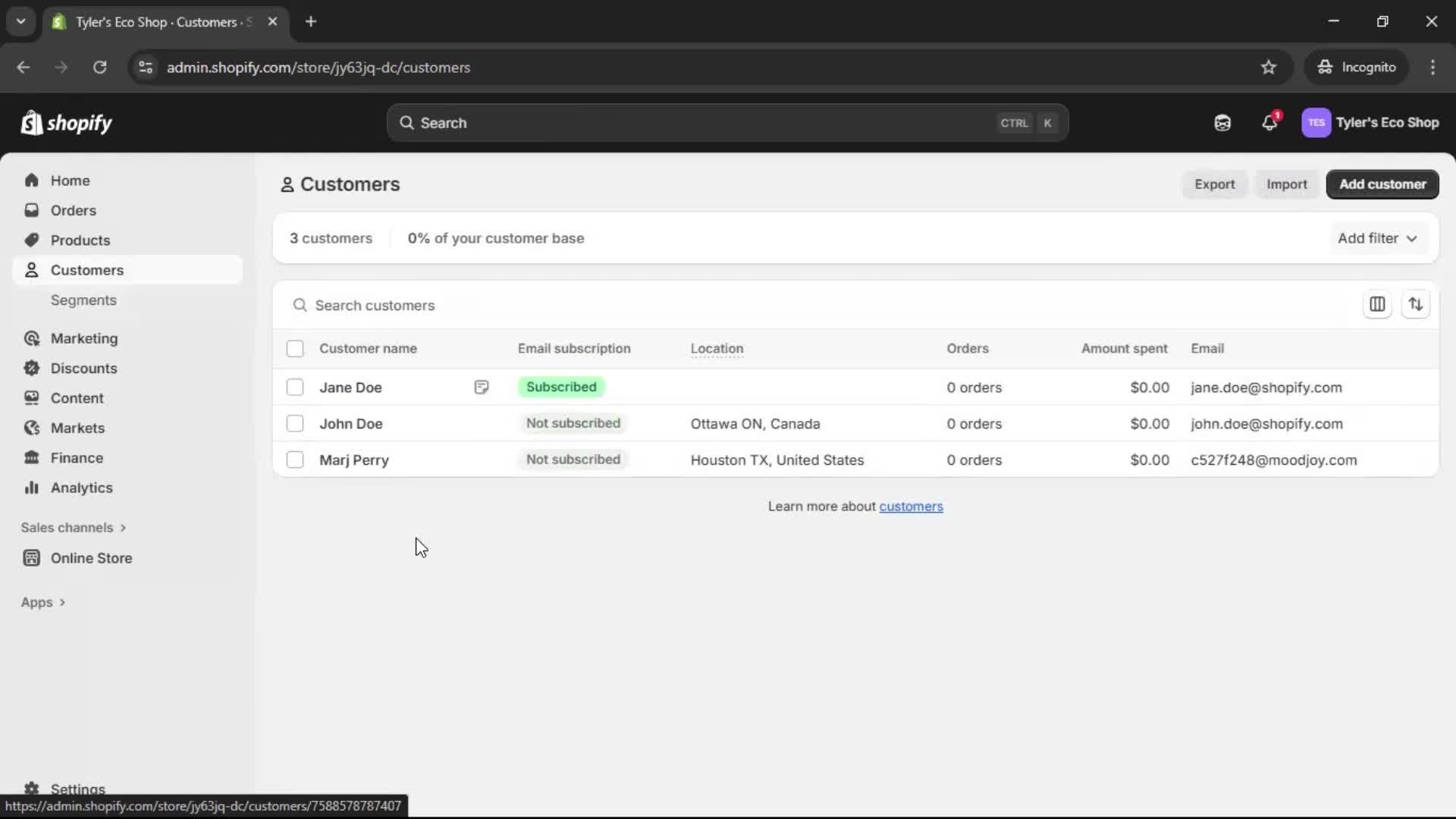
Task: Tick the checkbox beside Marj Perry
Action: pyautogui.click(x=295, y=460)
